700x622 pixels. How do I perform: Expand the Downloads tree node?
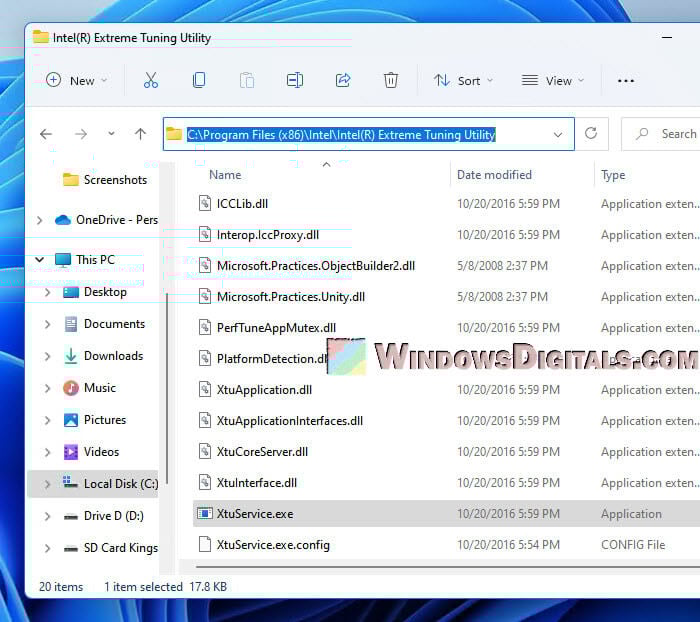47,356
